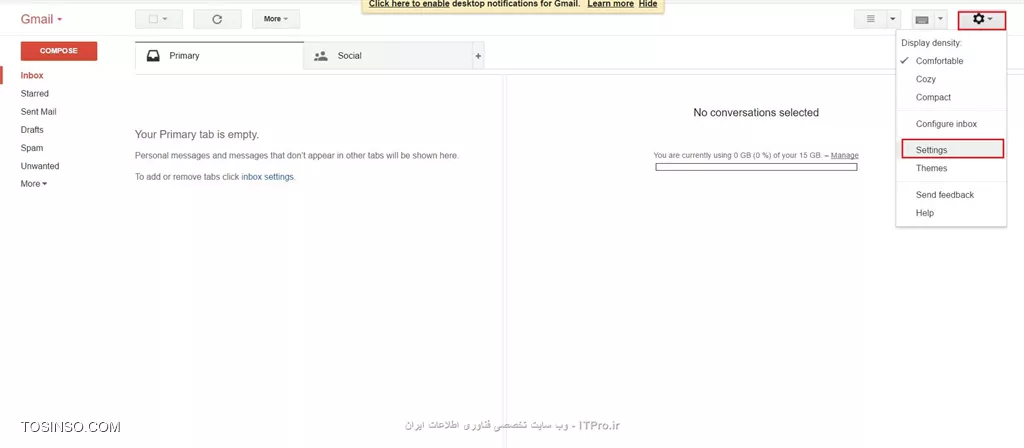Click the inbox settings link
The image size is (1024, 448).
(268, 177)
